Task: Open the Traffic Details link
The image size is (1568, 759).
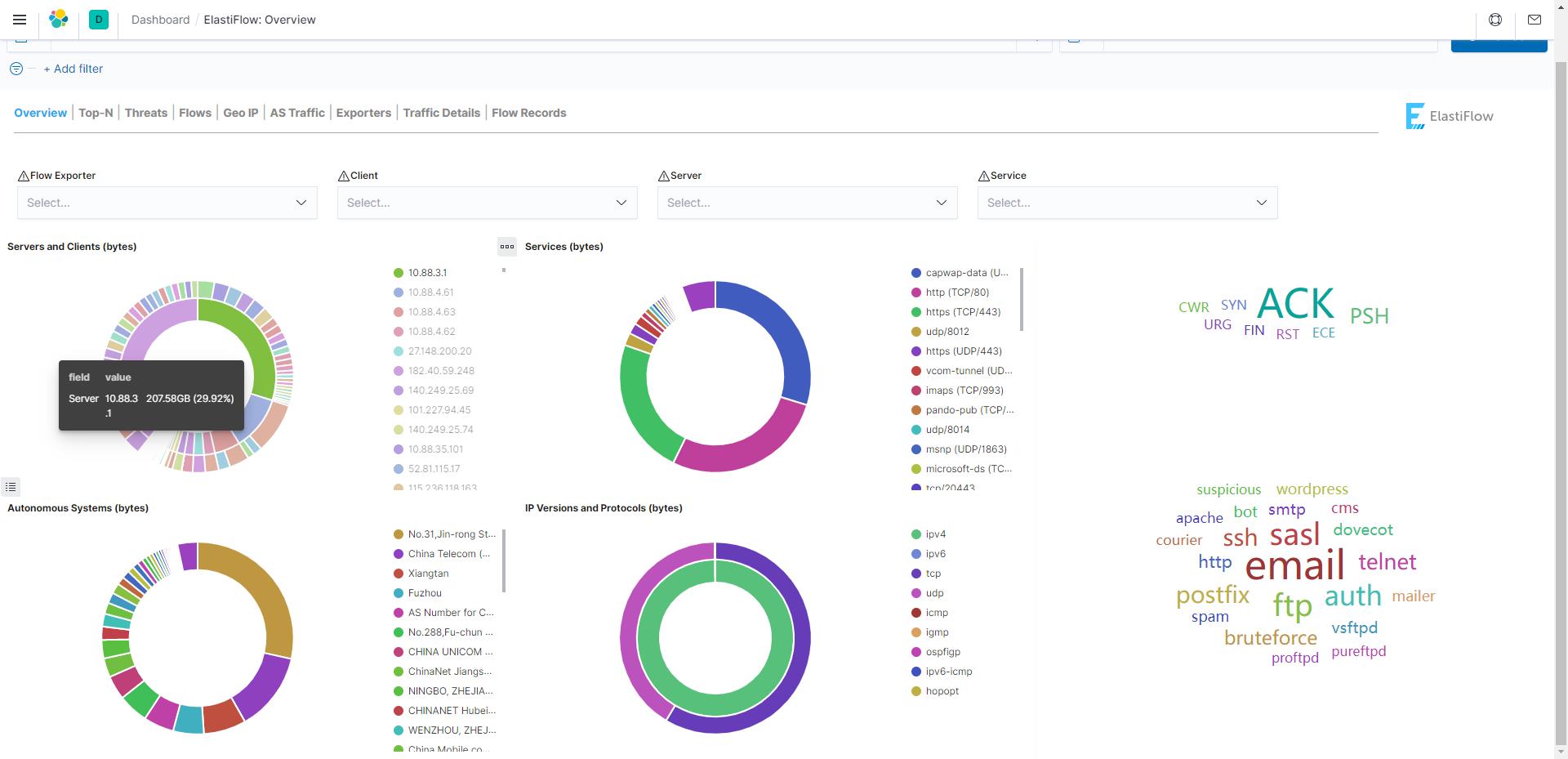Action: (442, 113)
